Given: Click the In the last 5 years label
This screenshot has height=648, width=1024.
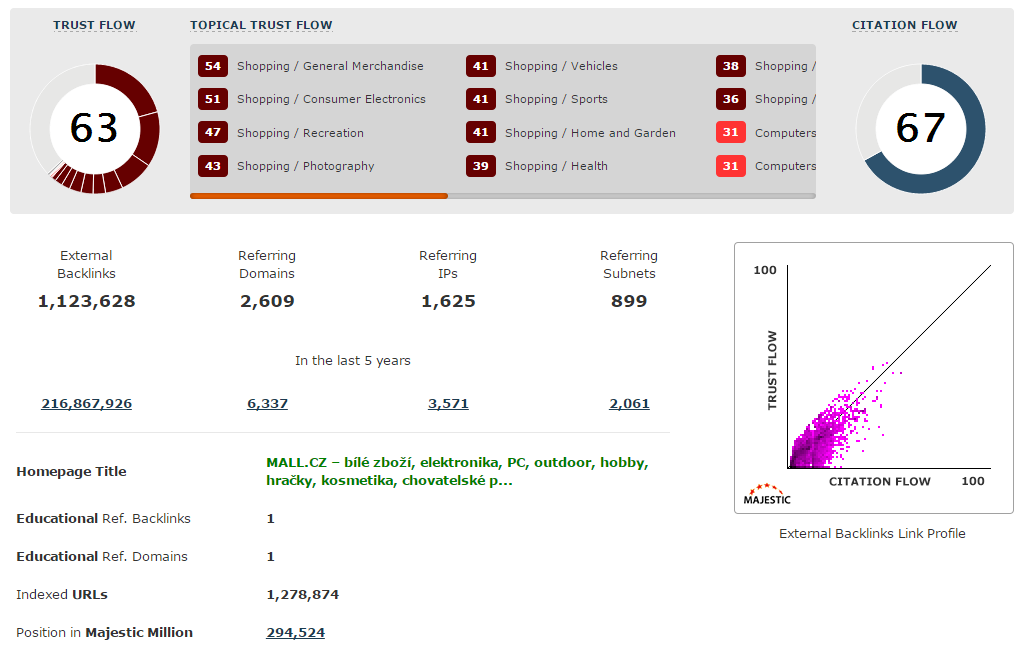Looking at the screenshot, I should click(x=353, y=361).
